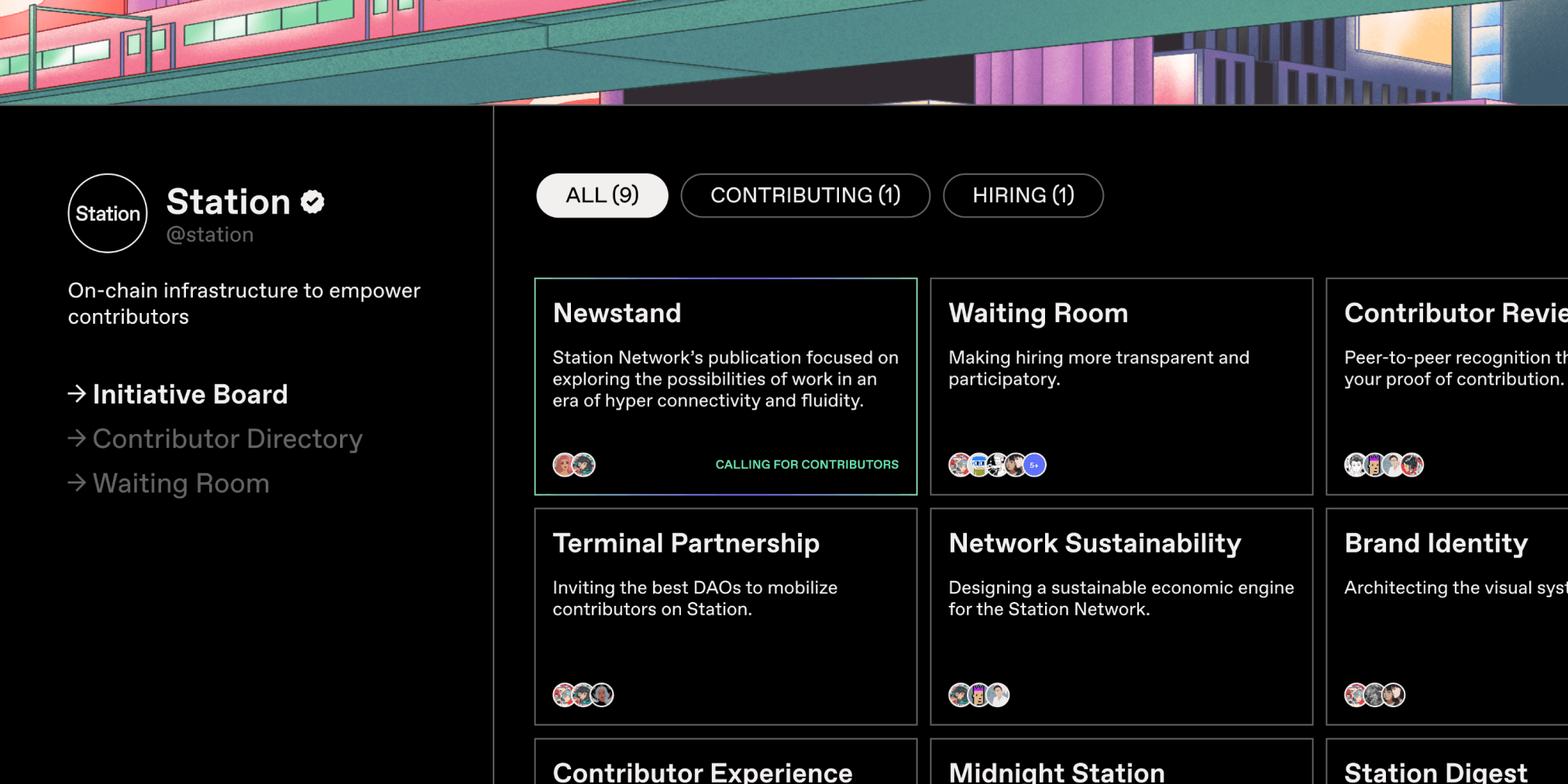The height and width of the screenshot is (784, 1568).
Task: Click the CALLING FOR CONTRIBUTORS label
Action: (x=806, y=464)
